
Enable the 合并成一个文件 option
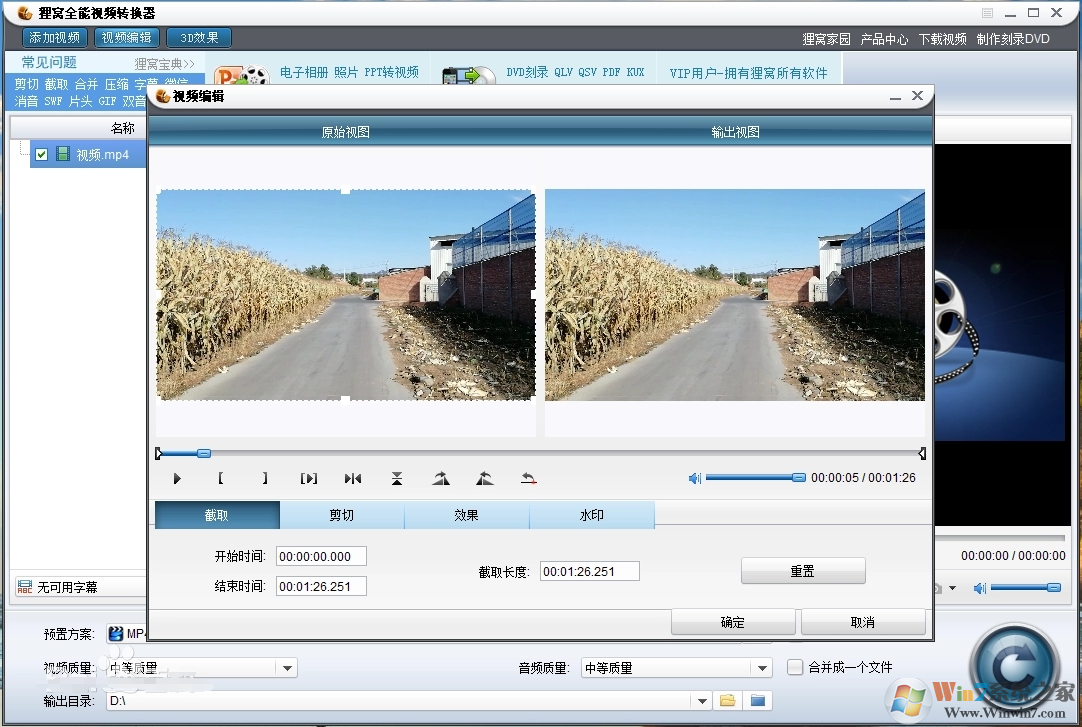click(x=795, y=667)
